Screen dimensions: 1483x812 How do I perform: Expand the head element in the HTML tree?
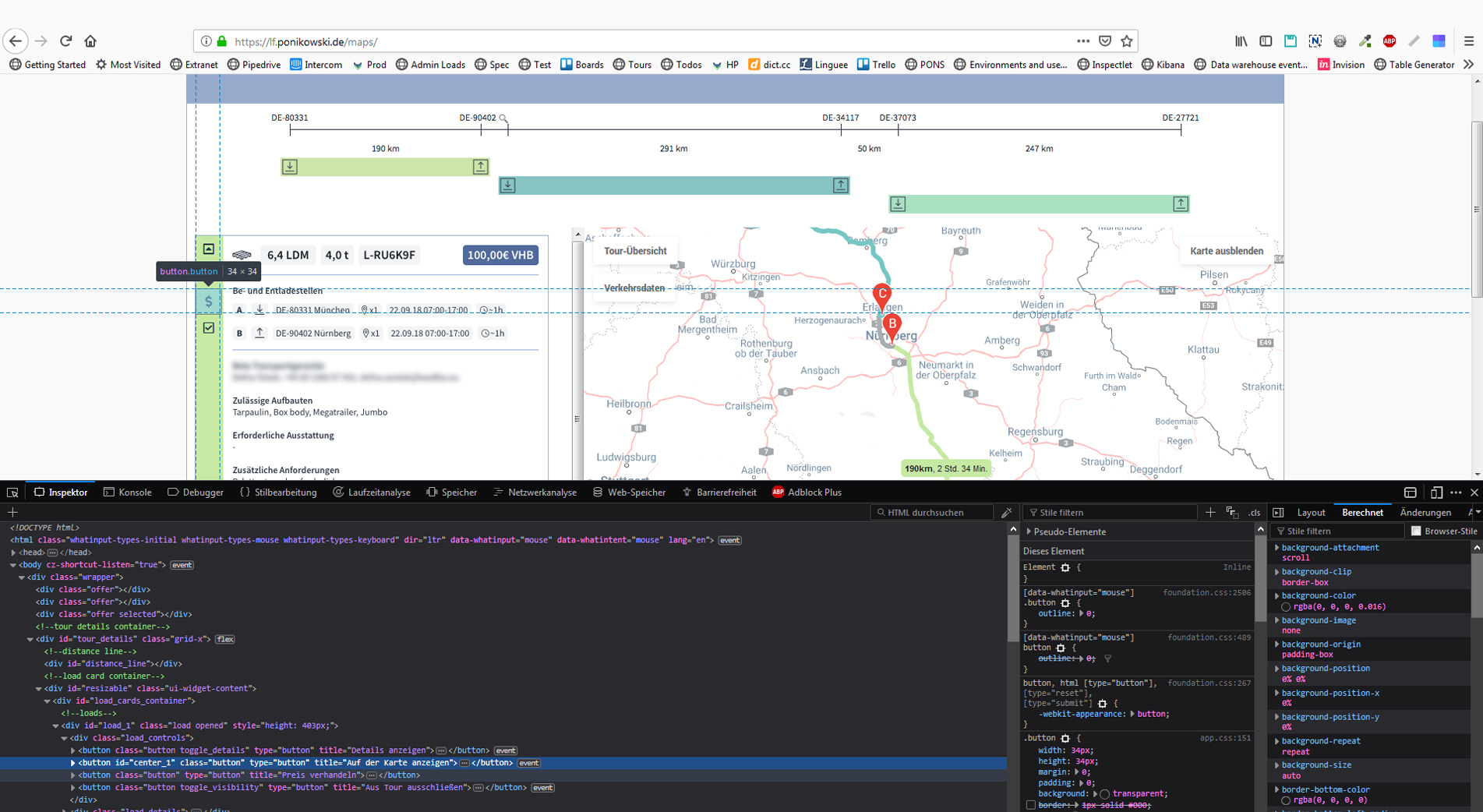click(x=13, y=553)
